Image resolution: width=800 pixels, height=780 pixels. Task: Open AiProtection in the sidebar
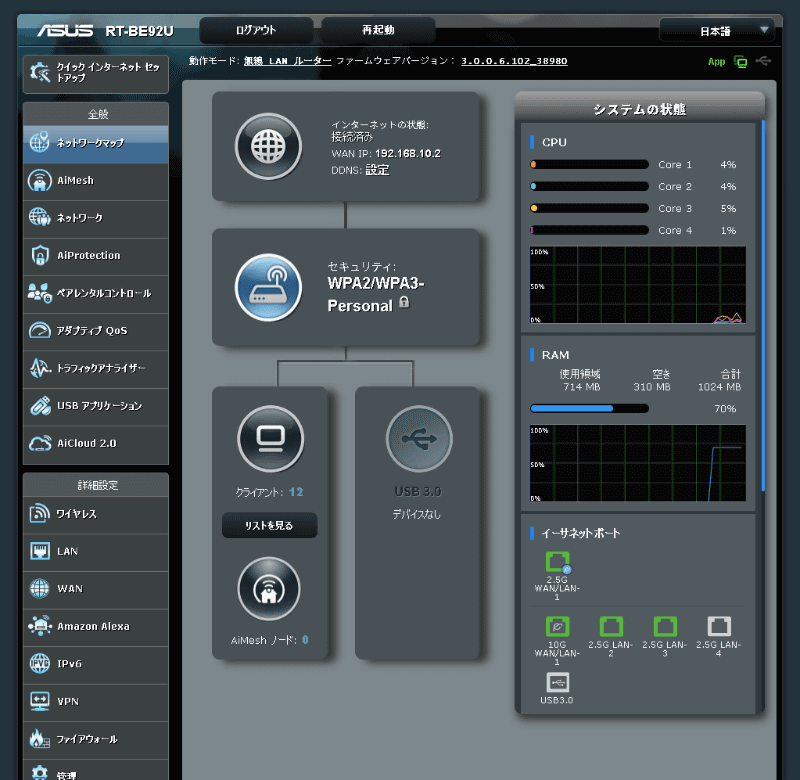96,256
